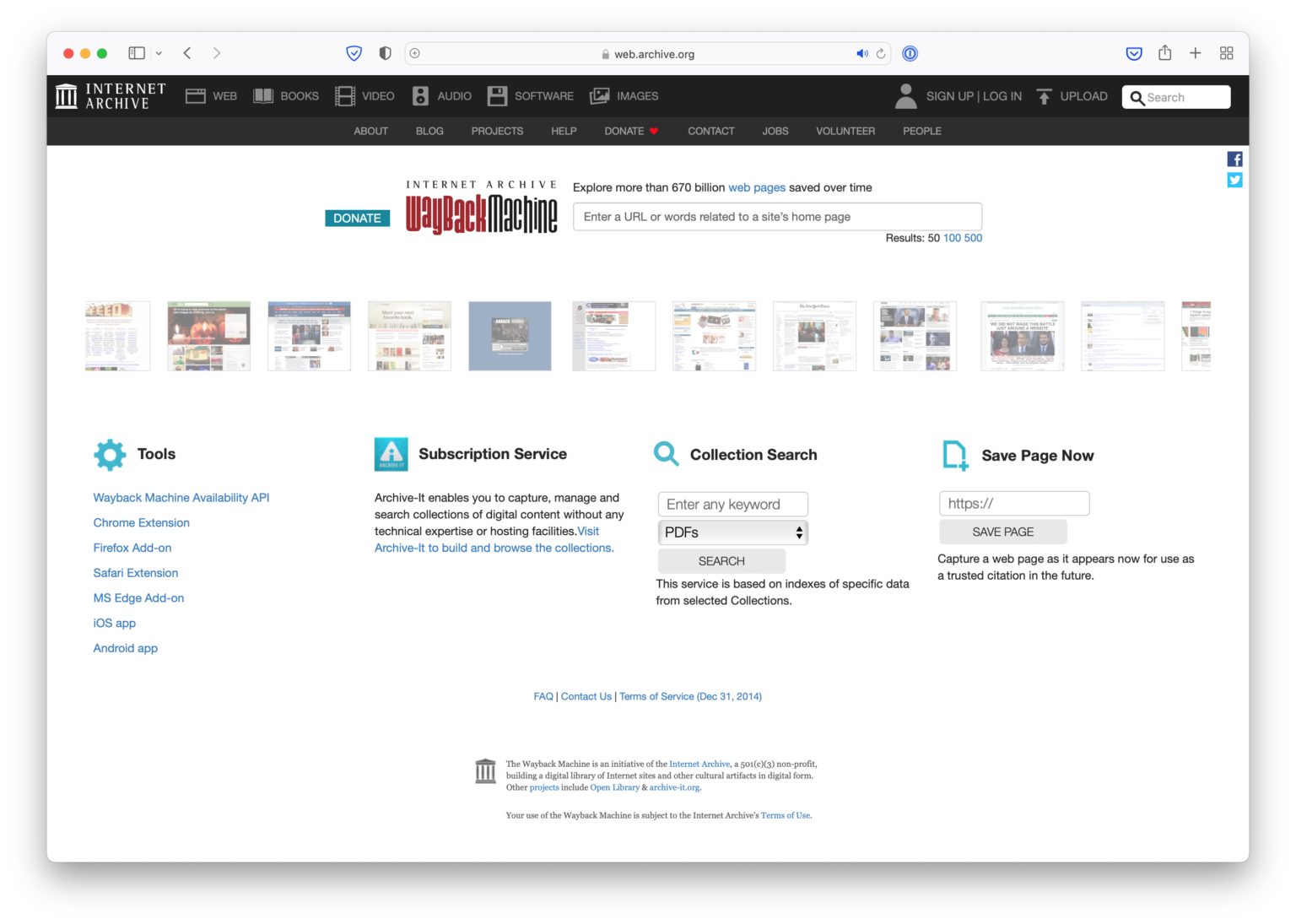Share the page on Twitter
This screenshot has height=924, width=1296.
point(1234,180)
